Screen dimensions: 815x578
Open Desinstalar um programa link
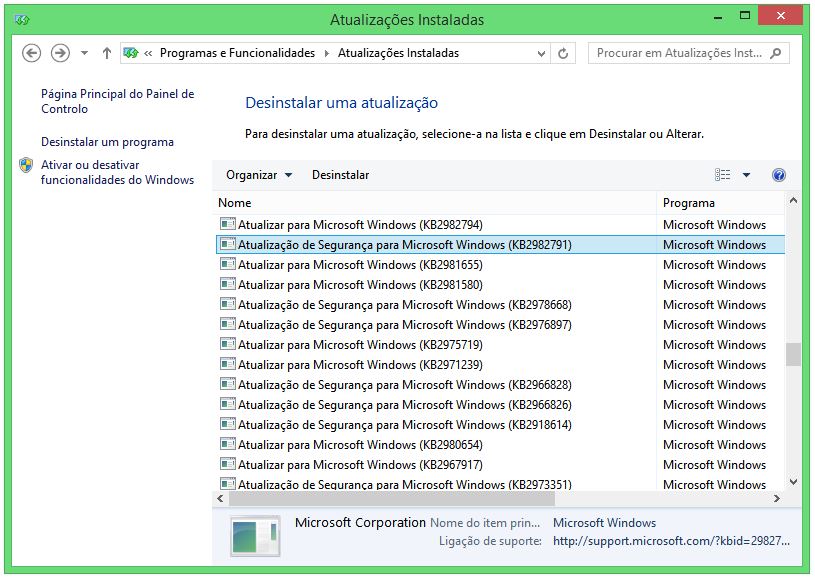pyautogui.click(x=107, y=142)
